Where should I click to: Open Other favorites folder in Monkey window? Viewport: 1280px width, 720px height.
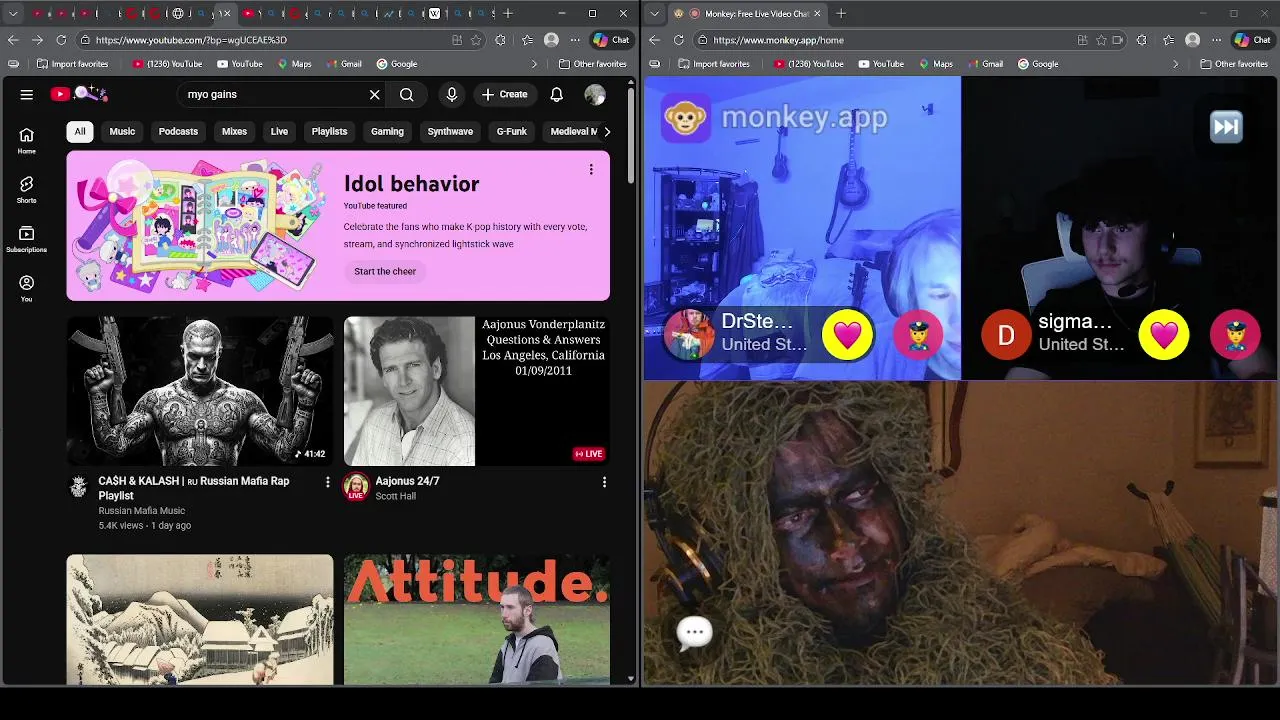pos(1234,64)
